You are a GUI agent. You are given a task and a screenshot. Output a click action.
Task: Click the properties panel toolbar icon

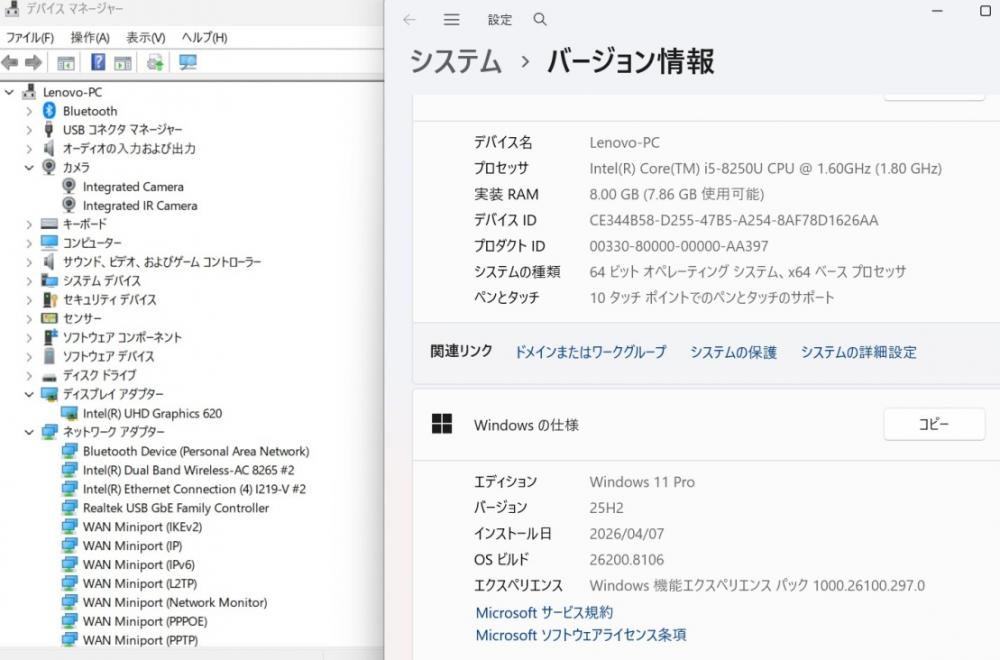coord(123,62)
